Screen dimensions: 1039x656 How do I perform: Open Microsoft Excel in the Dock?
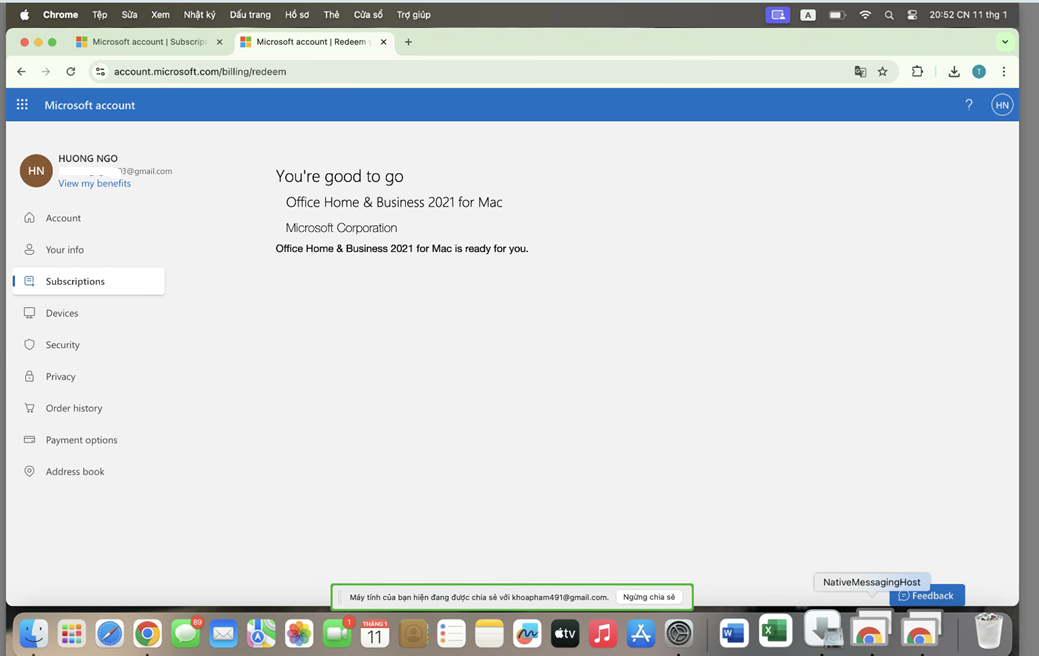coord(775,631)
